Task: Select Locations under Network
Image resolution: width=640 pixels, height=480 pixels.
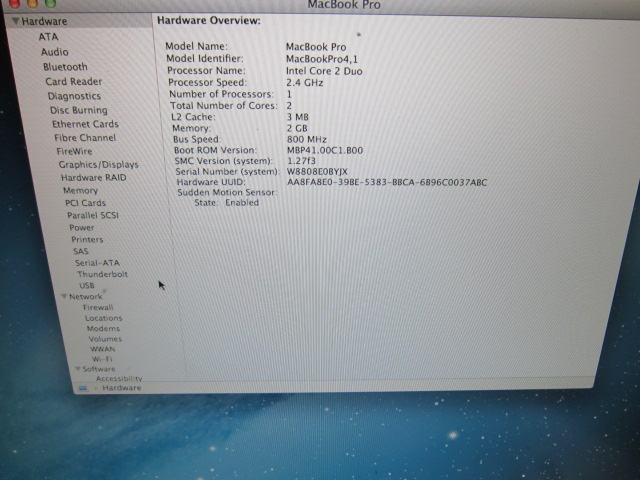Action: (104, 318)
